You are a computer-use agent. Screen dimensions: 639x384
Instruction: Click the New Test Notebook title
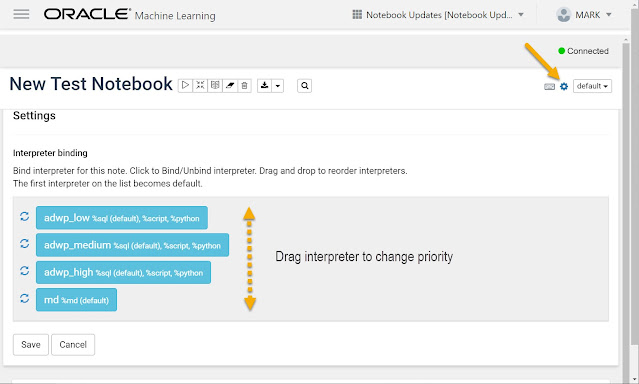point(91,84)
